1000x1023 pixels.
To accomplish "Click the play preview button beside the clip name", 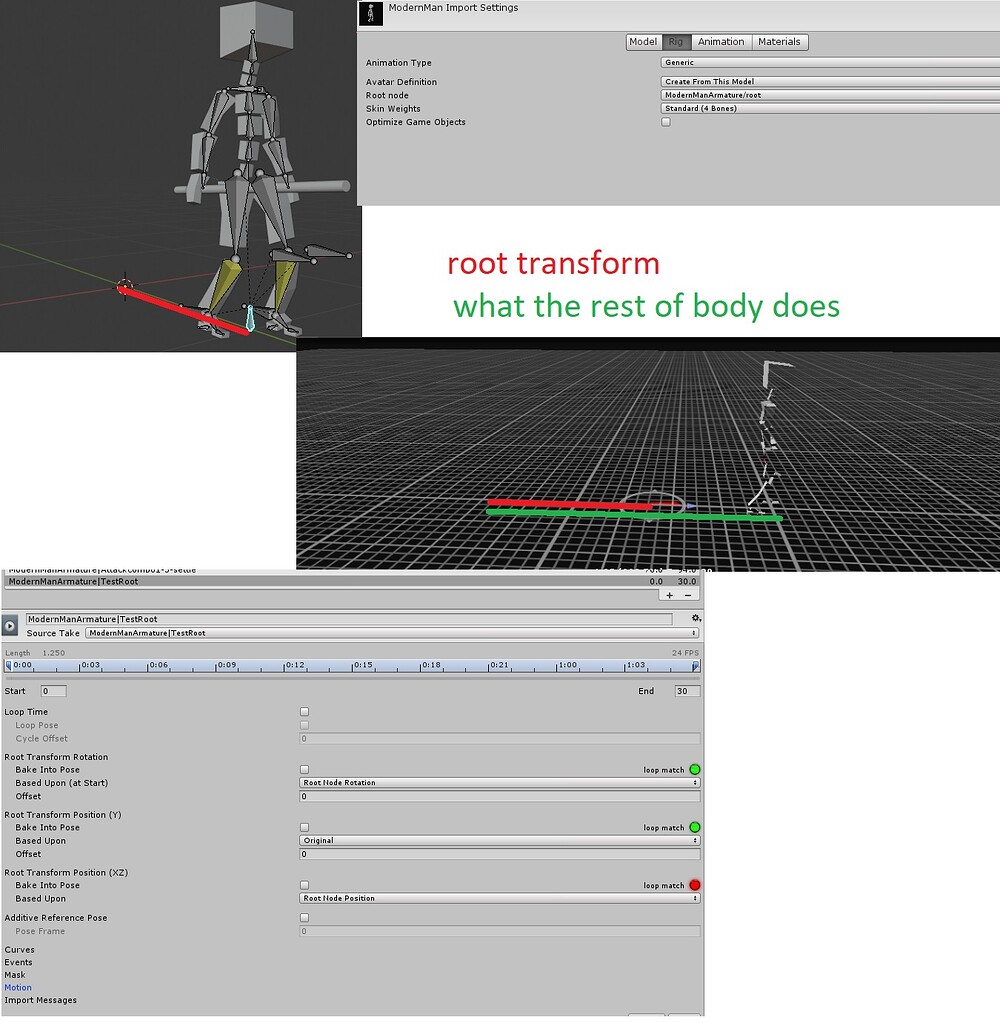I will 10,624.
